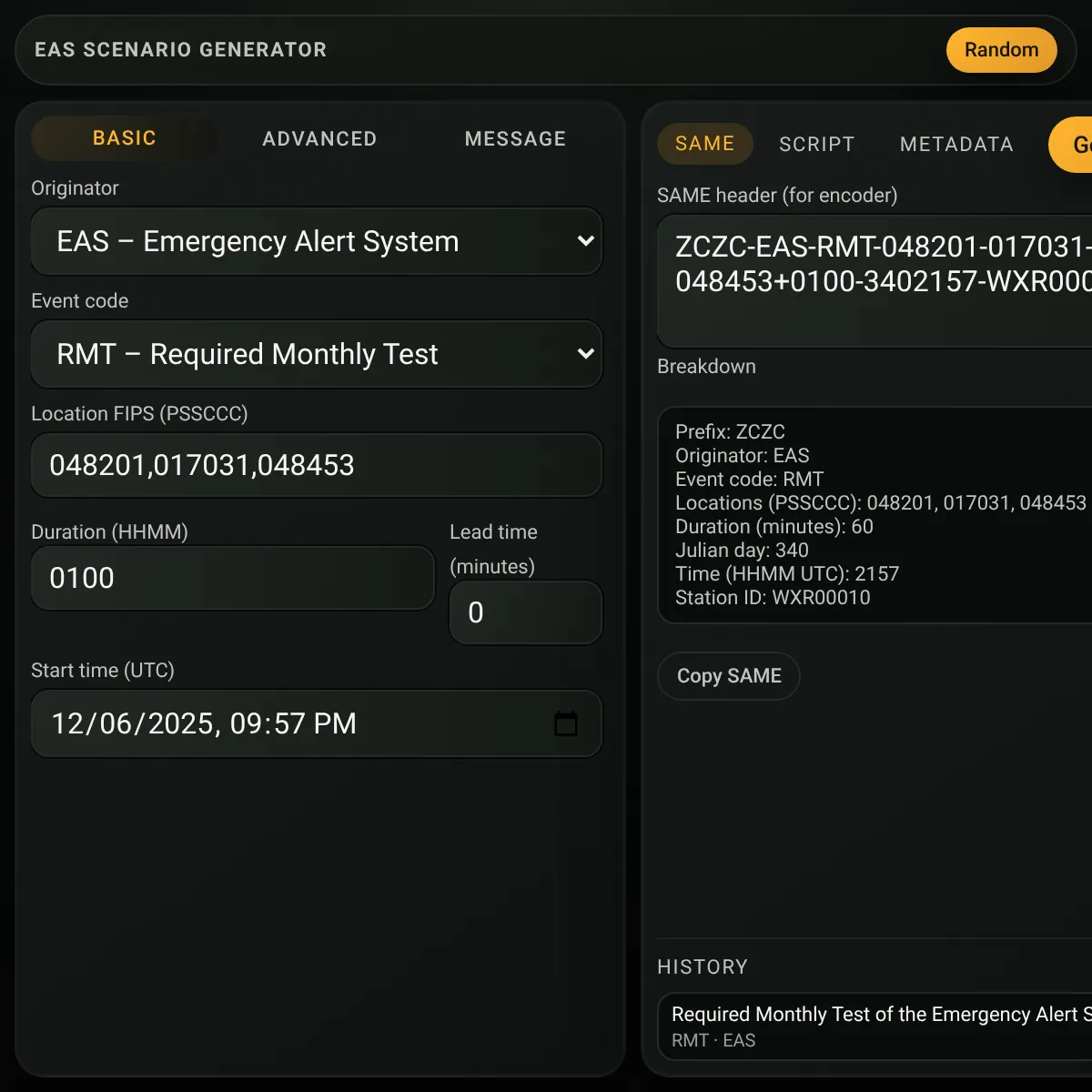Click the HISTORY heading
1092x1092 pixels.
(x=703, y=967)
